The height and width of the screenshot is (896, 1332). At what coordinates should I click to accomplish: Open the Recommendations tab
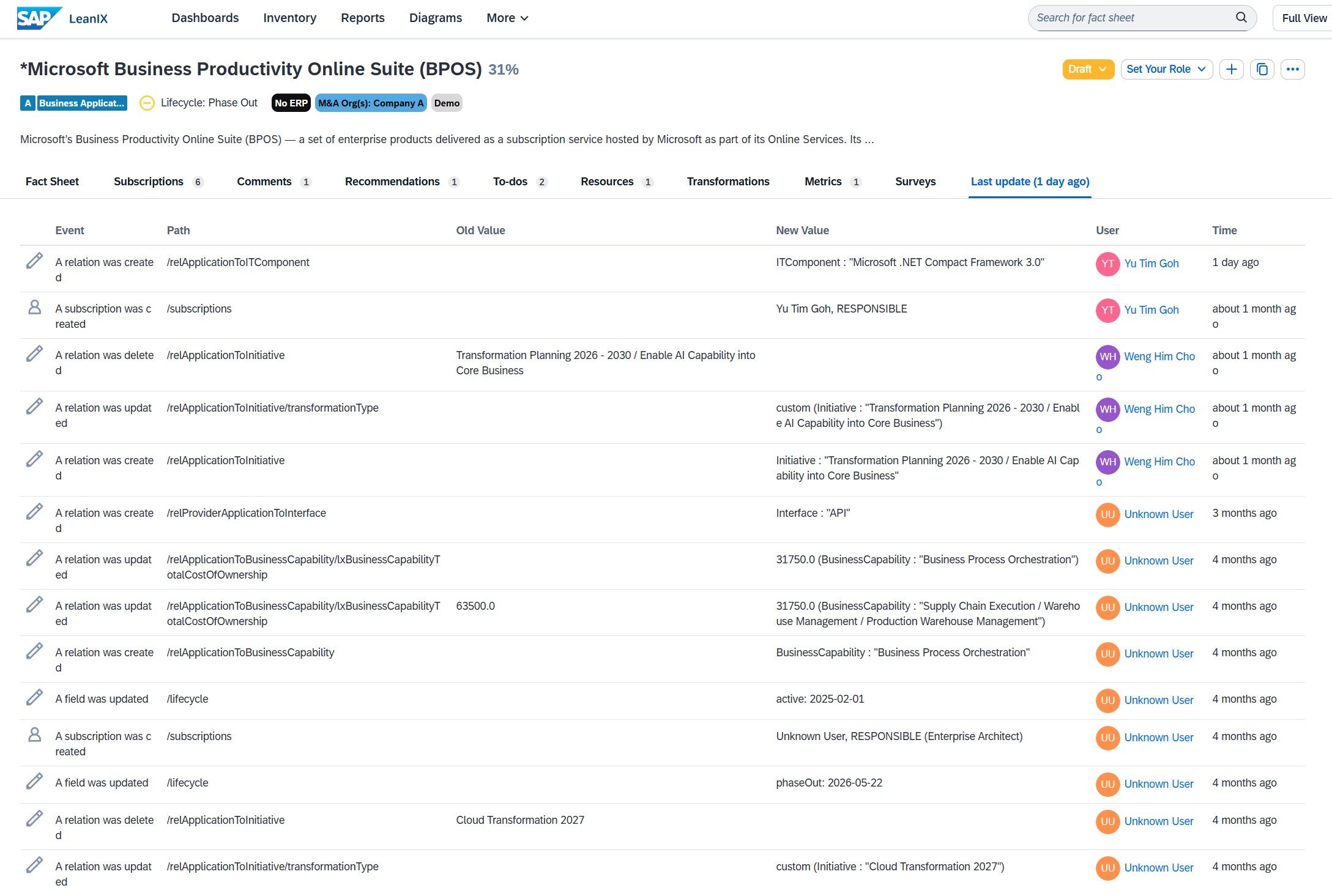pos(402,182)
